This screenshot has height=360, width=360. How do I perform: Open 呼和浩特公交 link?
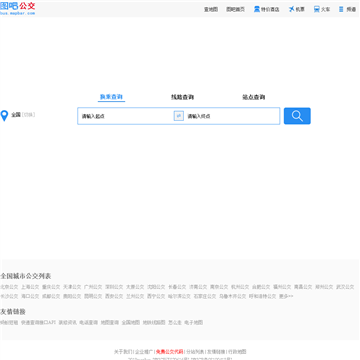click(x=262, y=296)
